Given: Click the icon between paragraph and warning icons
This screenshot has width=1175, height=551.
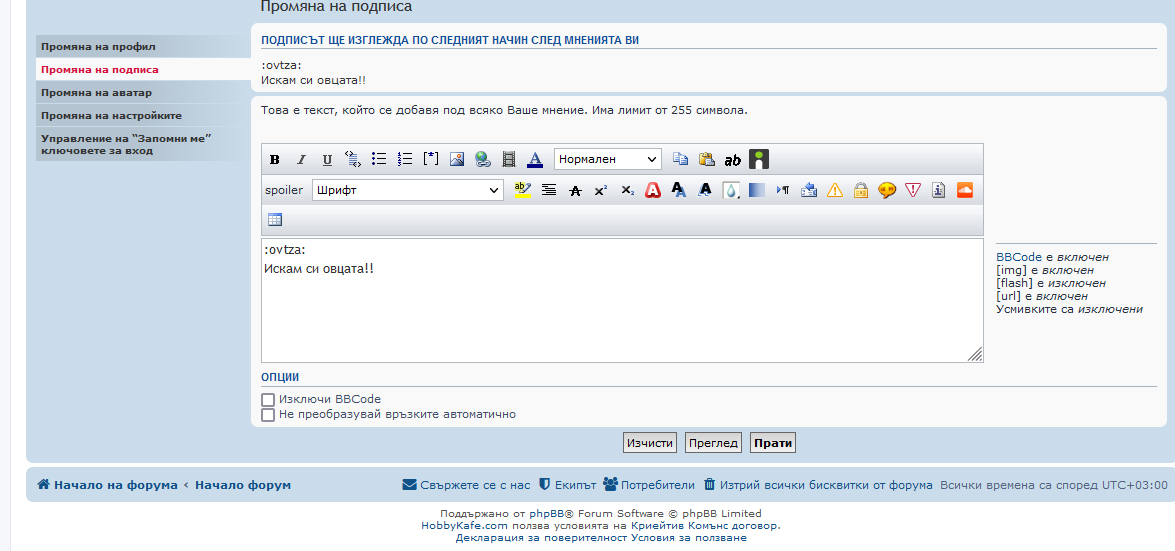Looking at the screenshot, I should point(809,190).
